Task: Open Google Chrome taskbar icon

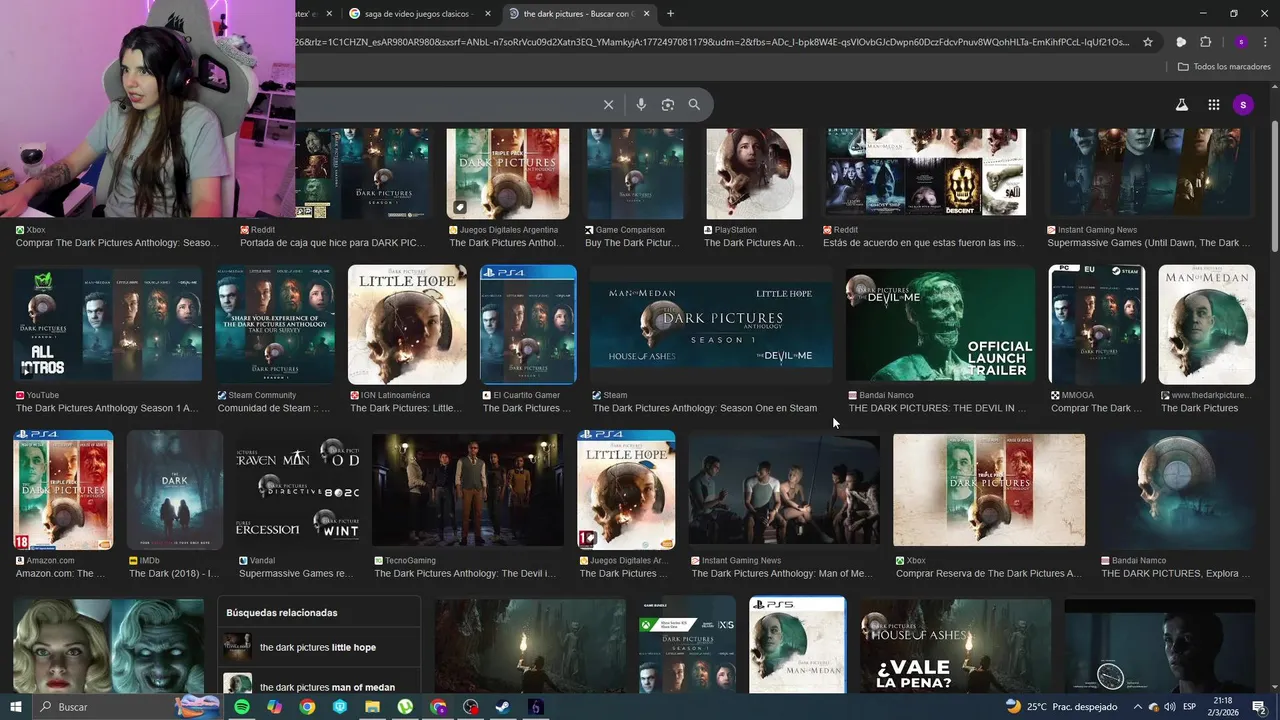Action: tap(307, 707)
